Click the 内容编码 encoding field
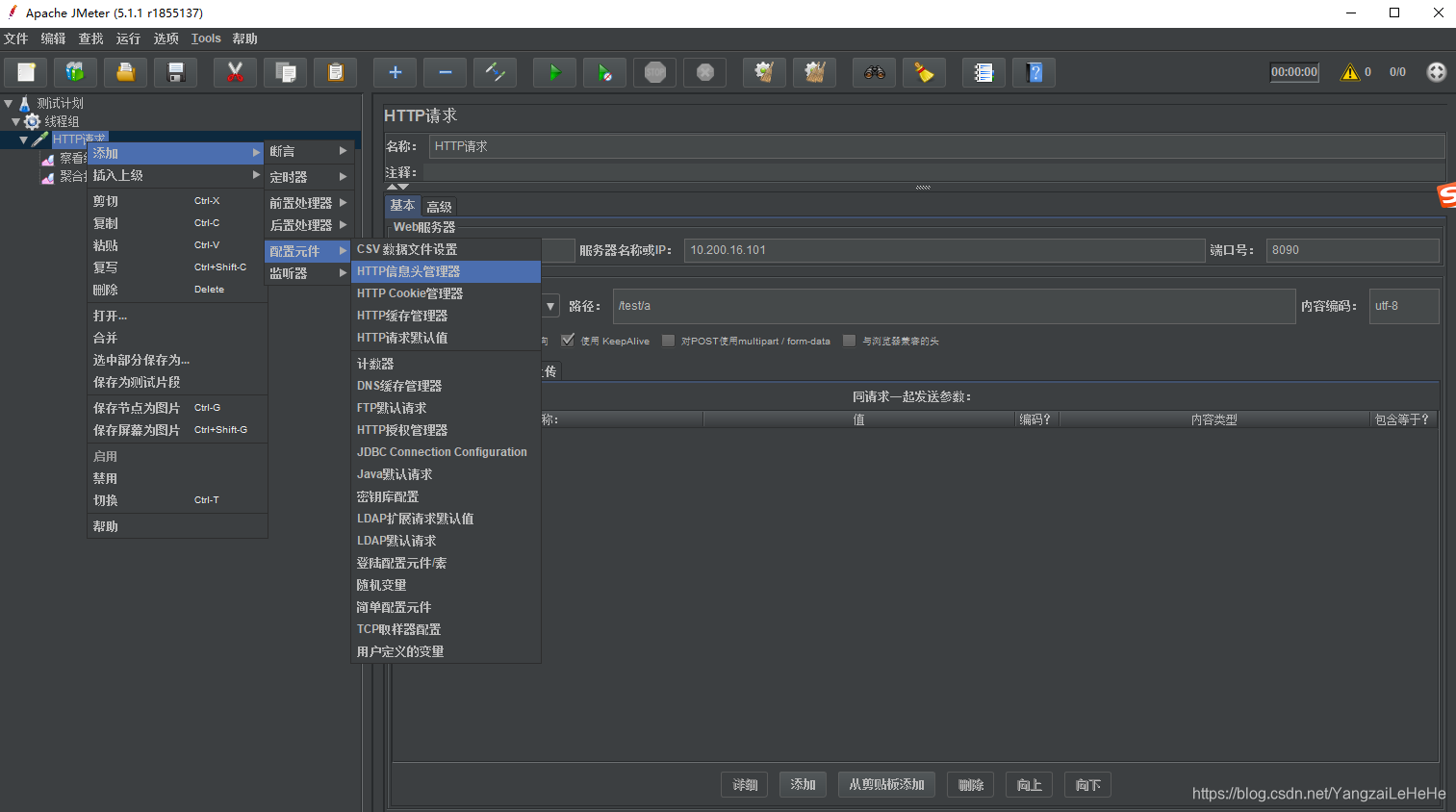This screenshot has width=1456, height=812. click(x=1404, y=306)
